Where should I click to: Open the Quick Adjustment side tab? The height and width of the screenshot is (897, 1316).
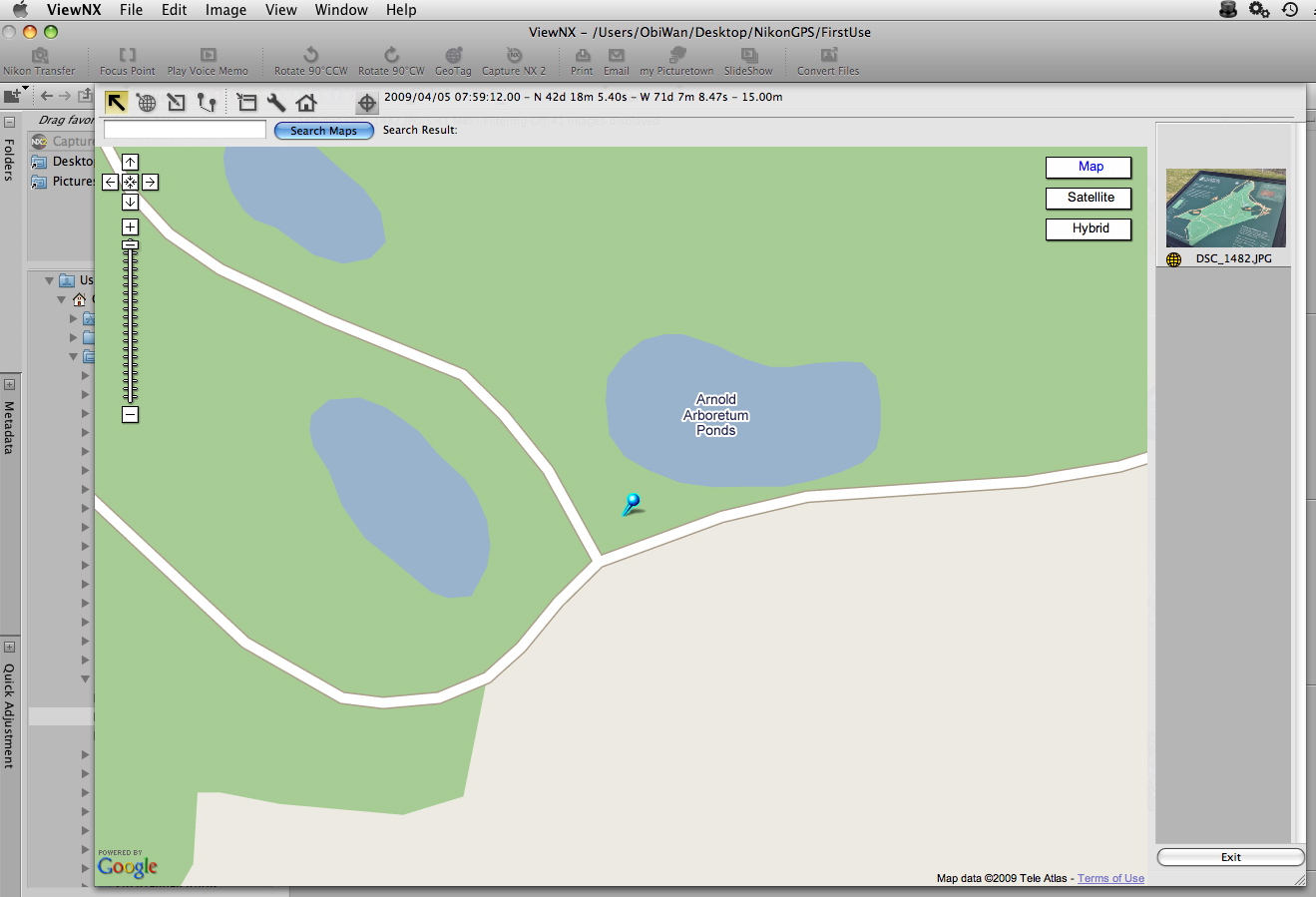tap(9, 715)
